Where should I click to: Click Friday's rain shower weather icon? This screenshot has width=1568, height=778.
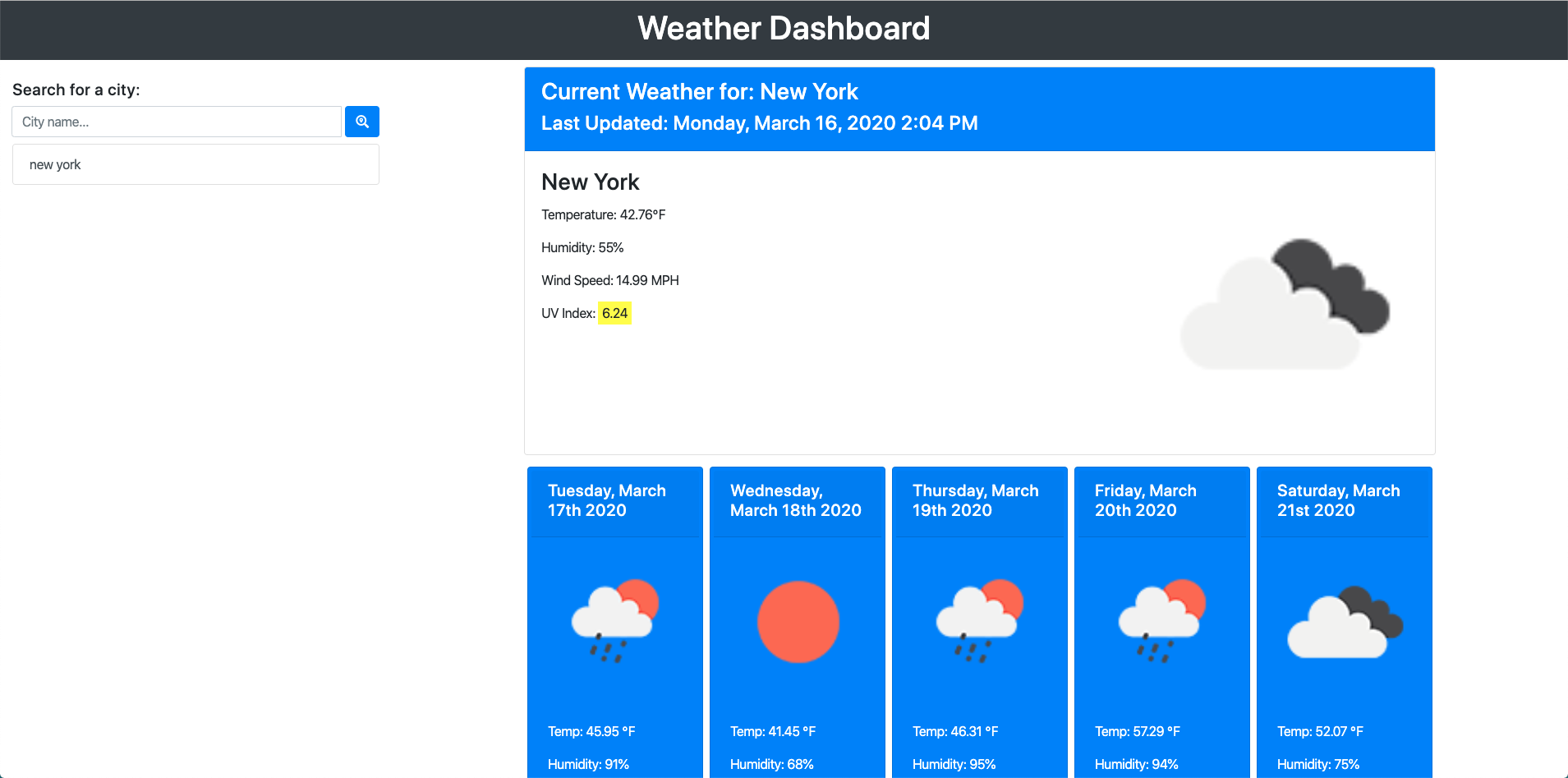tap(1162, 621)
